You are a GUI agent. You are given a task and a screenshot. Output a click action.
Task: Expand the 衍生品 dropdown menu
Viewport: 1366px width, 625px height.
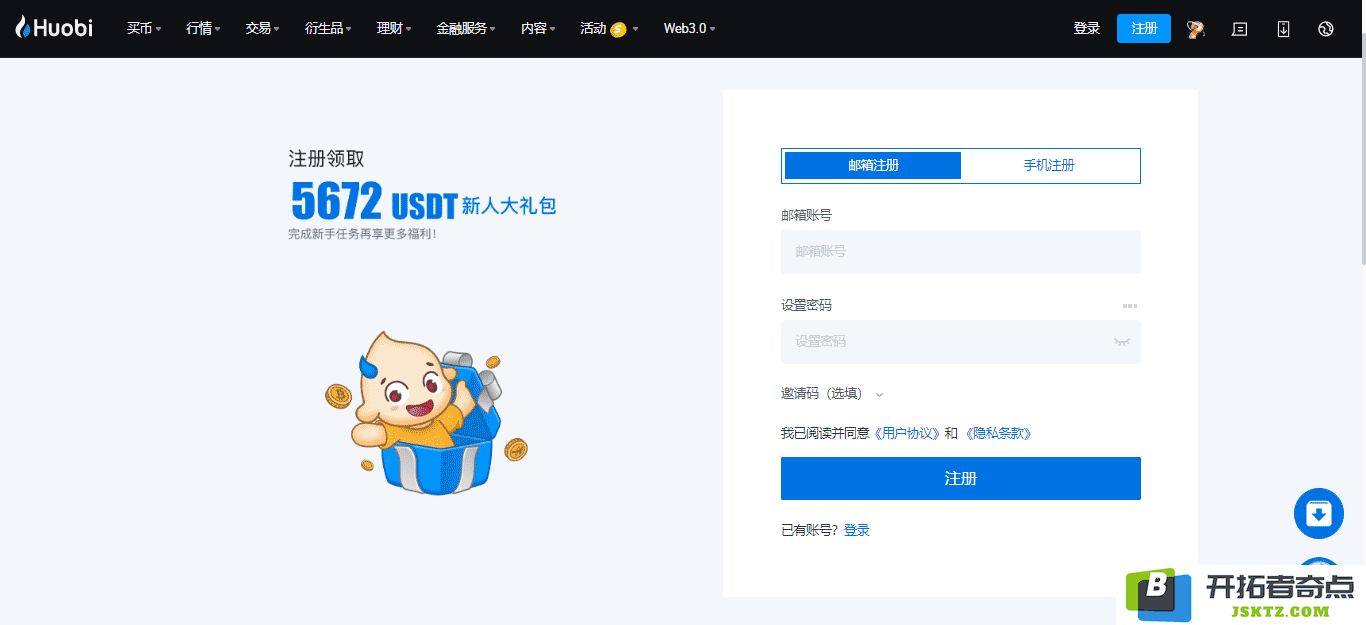point(328,29)
